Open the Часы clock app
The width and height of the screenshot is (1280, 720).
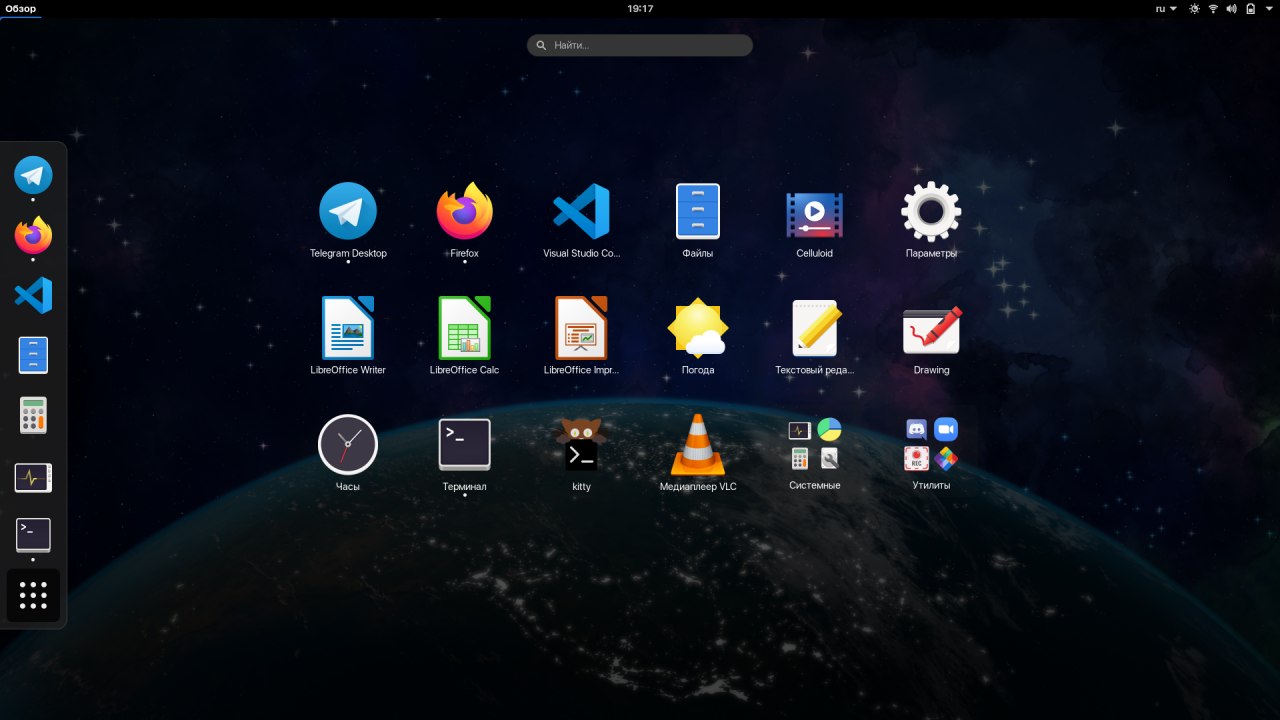point(348,445)
